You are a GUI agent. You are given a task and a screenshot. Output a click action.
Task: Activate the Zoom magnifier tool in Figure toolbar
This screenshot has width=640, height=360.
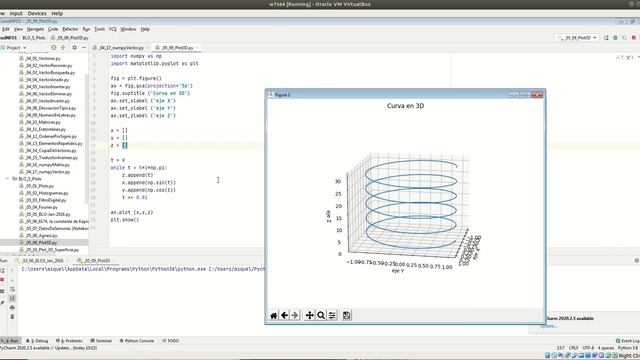pos(321,315)
